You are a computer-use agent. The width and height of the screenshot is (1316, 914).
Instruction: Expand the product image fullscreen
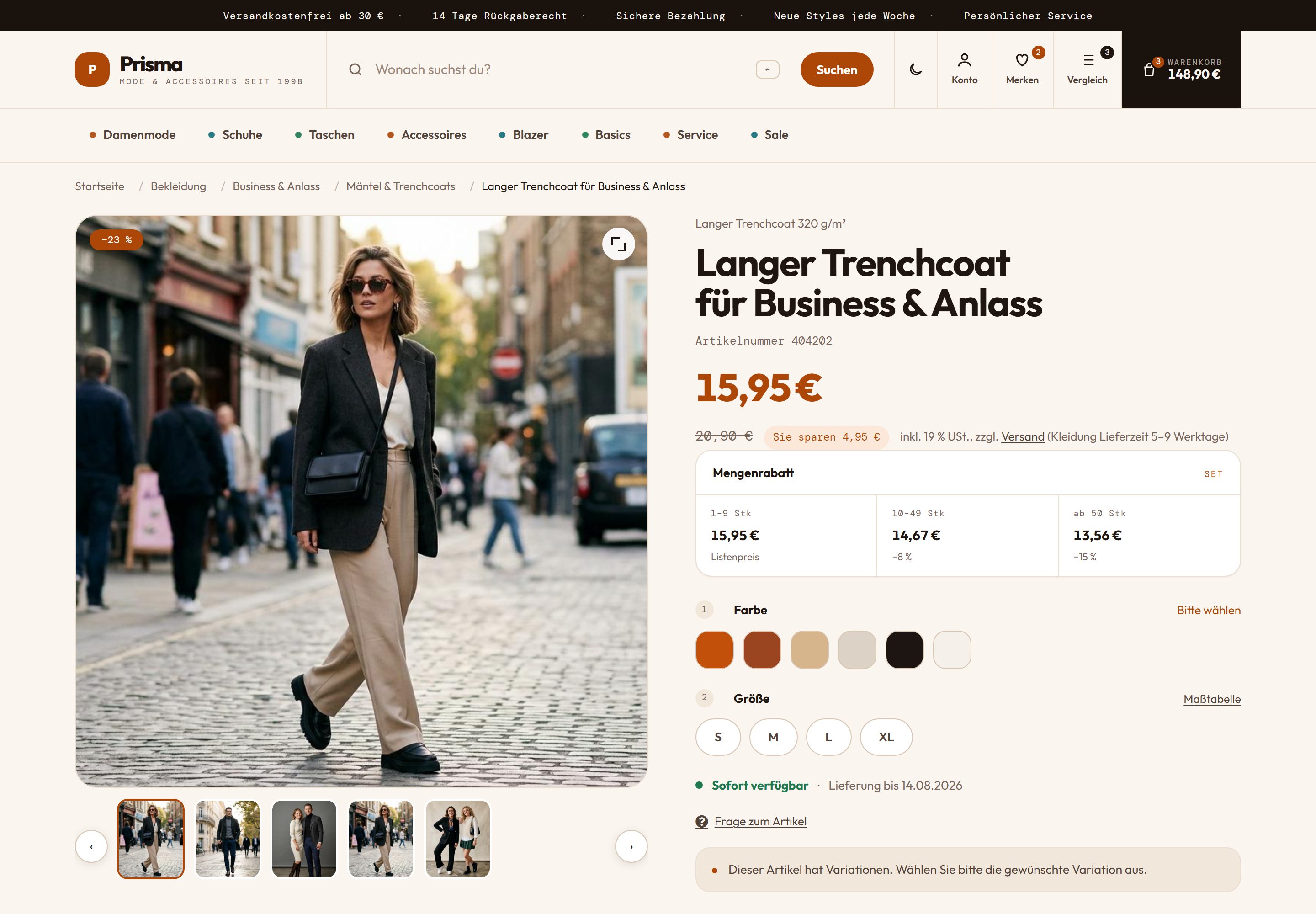tap(619, 244)
